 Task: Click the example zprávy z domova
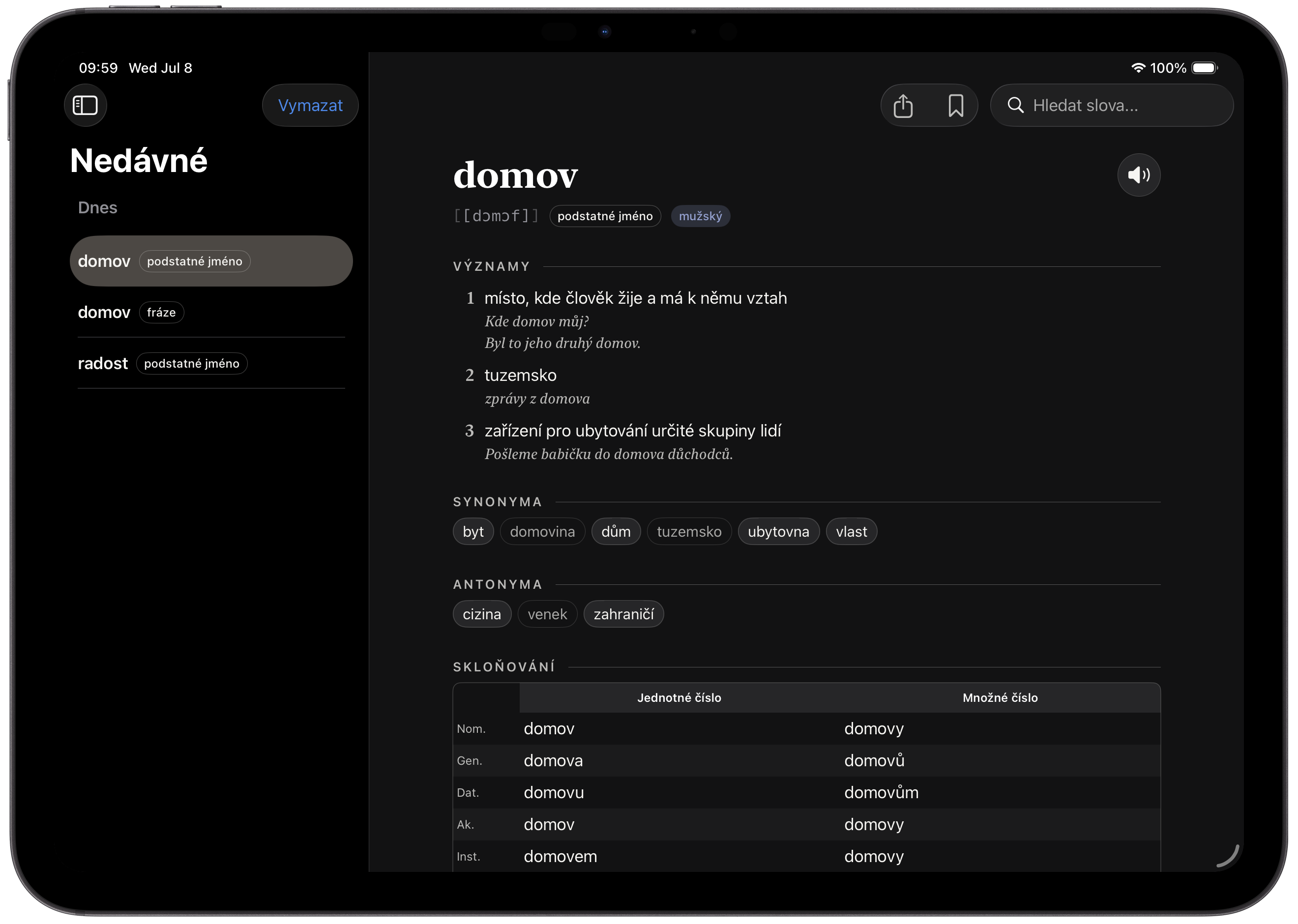[x=537, y=399]
